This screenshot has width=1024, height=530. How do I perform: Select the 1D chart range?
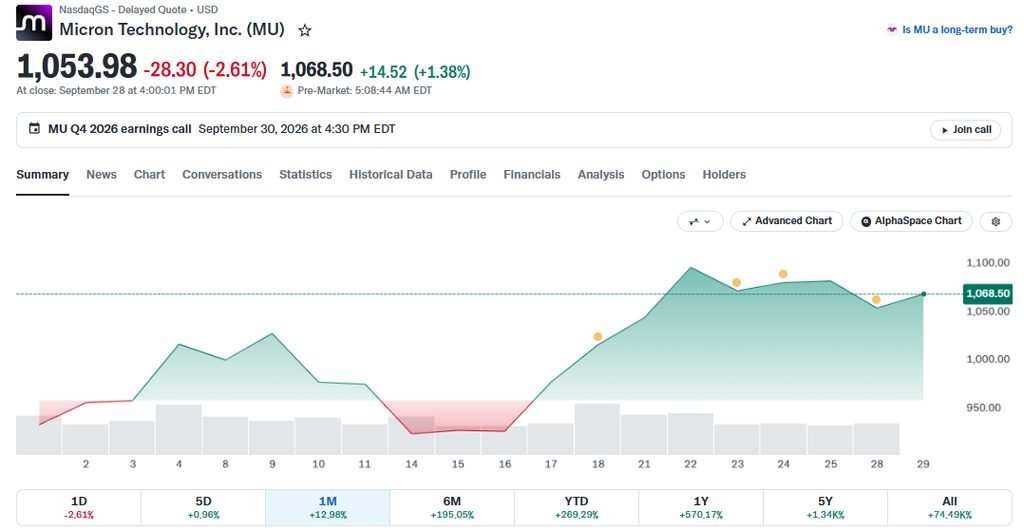[79, 507]
